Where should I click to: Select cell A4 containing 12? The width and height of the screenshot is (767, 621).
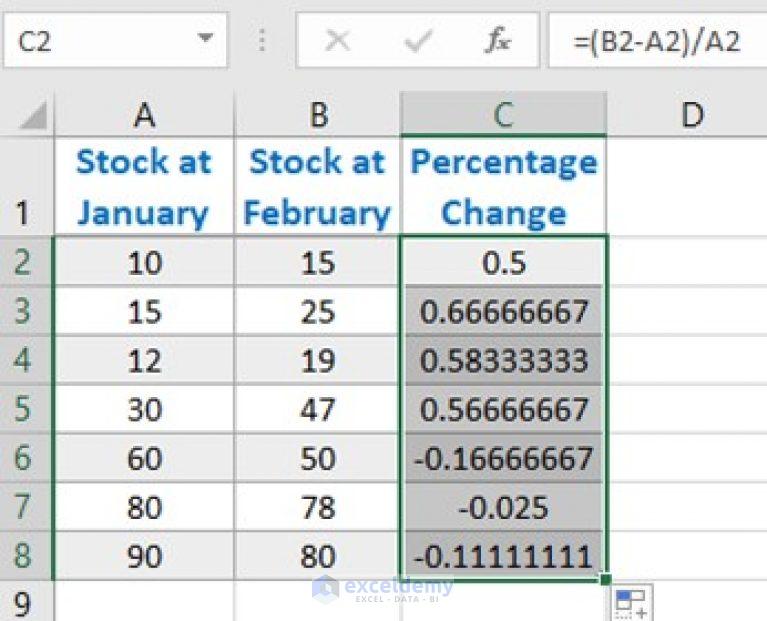[144, 360]
